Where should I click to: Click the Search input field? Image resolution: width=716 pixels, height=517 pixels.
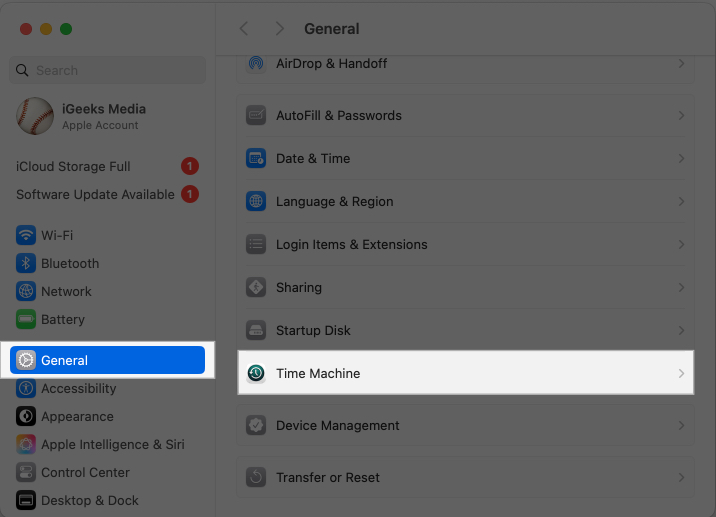click(x=107, y=70)
